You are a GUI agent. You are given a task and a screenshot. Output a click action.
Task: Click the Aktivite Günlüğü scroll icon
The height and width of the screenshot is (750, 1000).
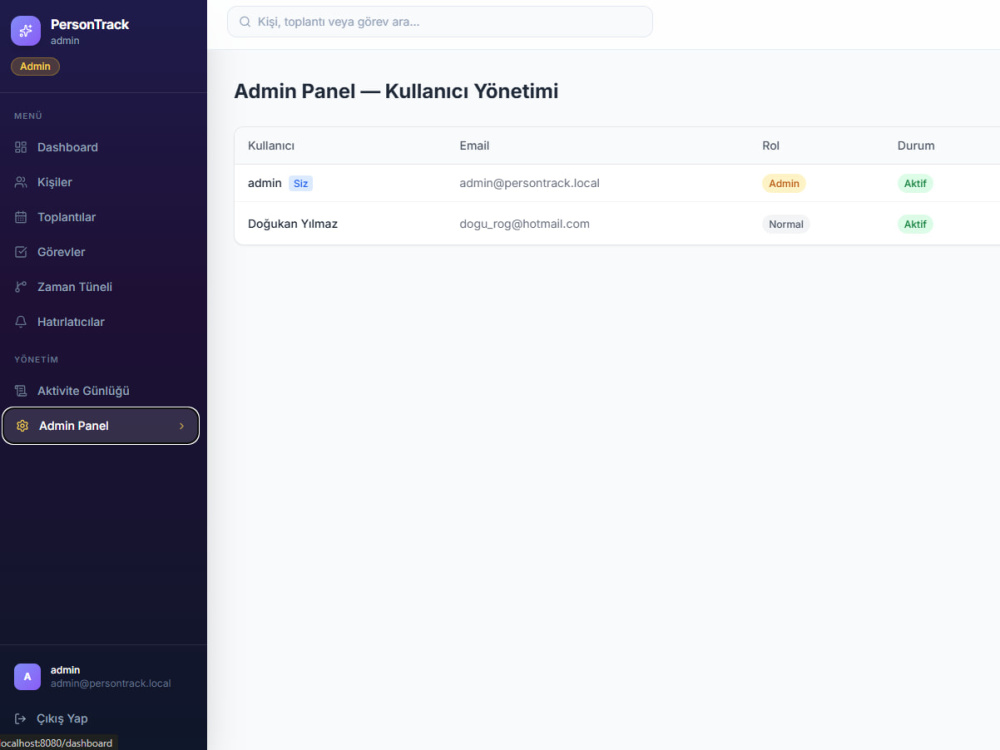point(21,391)
